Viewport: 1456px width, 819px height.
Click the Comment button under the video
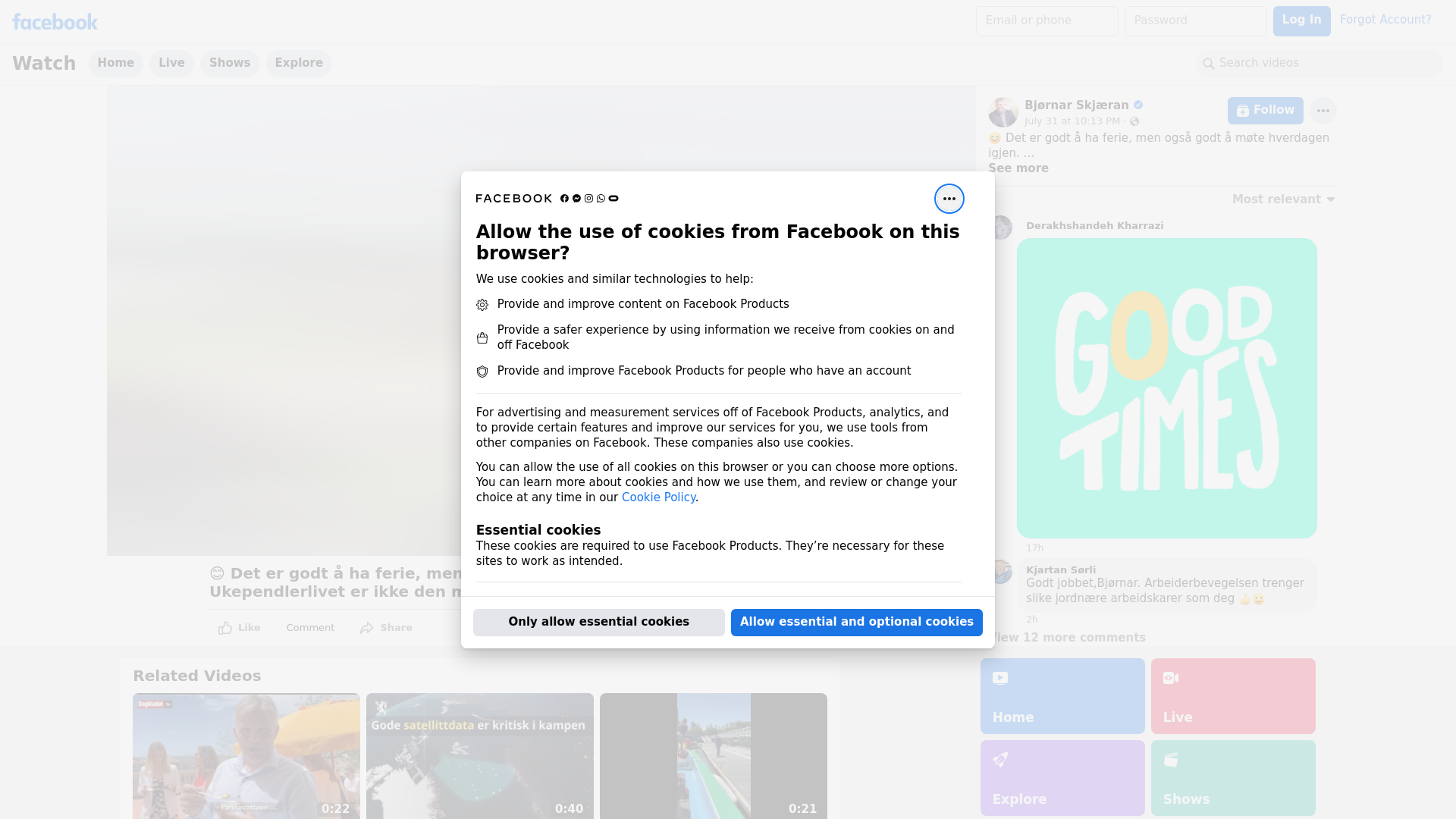click(x=310, y=628)
